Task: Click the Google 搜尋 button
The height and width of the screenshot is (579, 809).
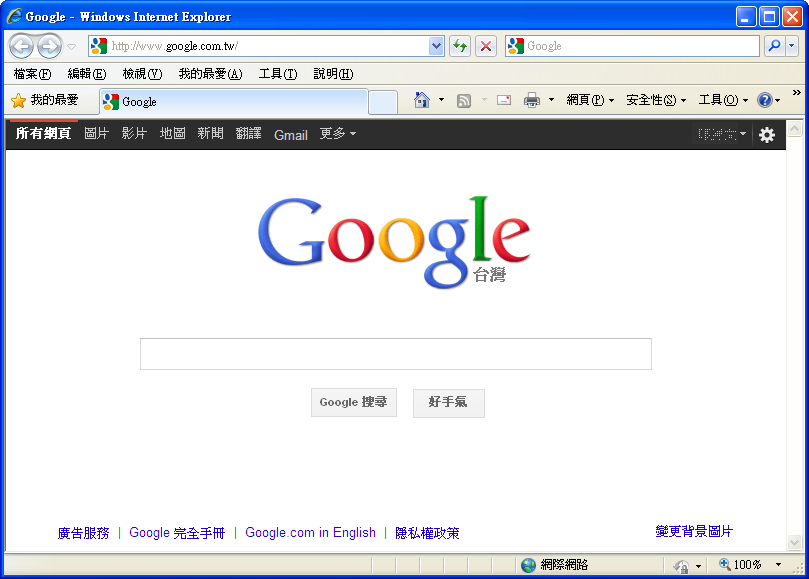Action: [353, 402]
